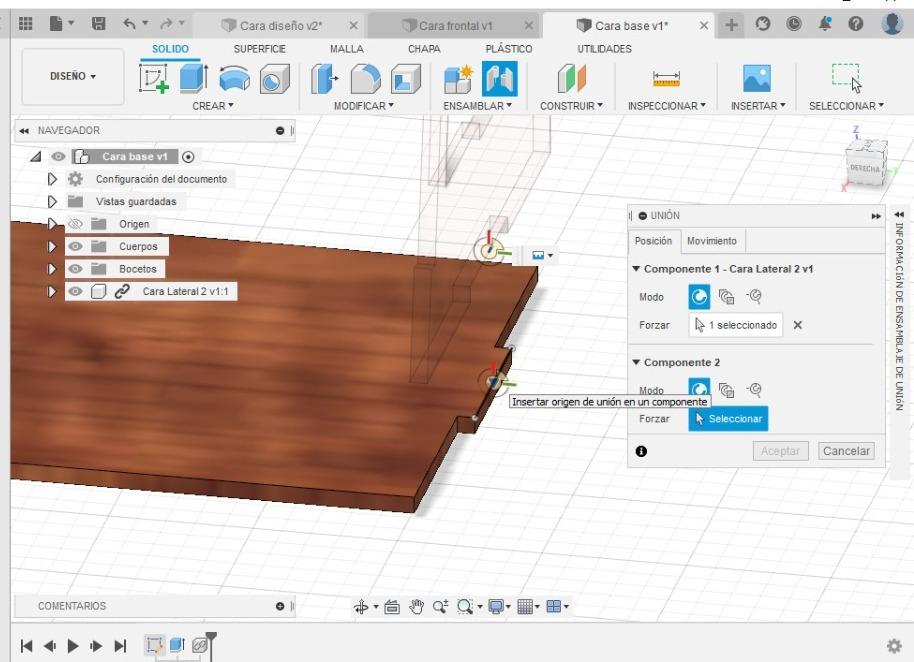
Task: Toggle visibility of Cuerpos folder
Action: coord(75,247)
